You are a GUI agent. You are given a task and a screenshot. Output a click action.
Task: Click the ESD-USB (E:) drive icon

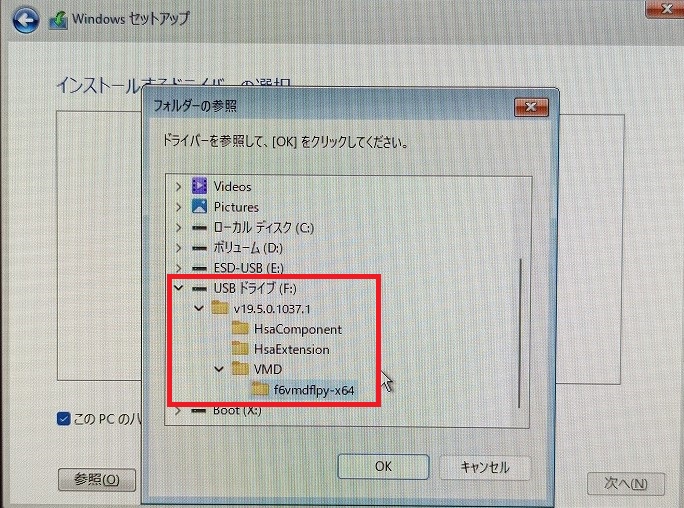(199, 268)
